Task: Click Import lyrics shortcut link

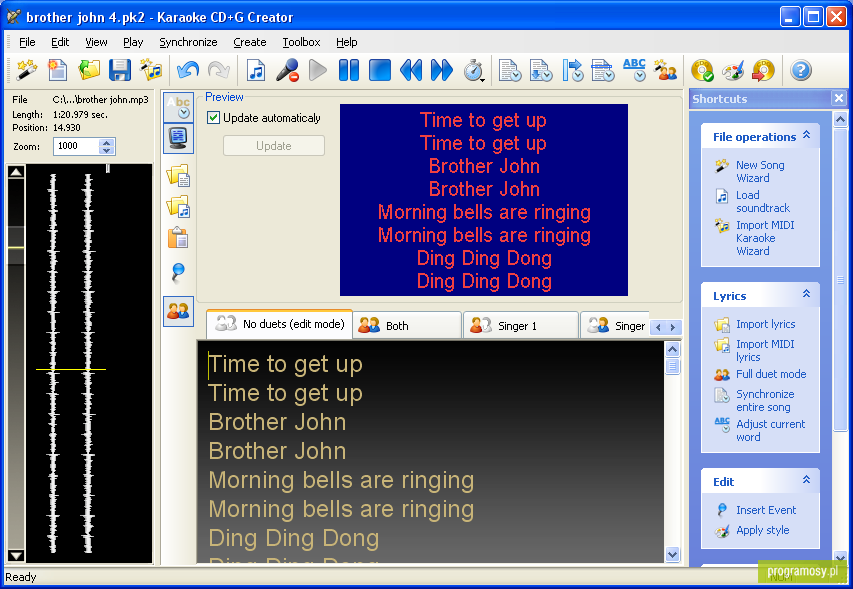Action: pos(765,324)
